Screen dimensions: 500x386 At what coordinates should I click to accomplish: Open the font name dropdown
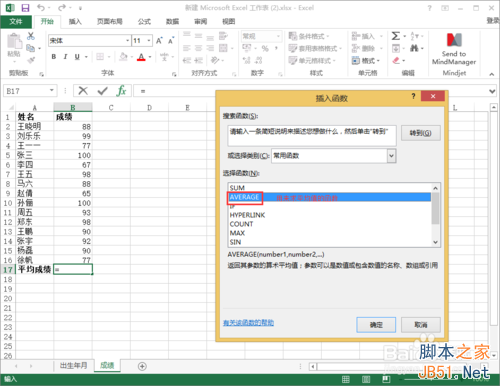[x=127, y=41]
